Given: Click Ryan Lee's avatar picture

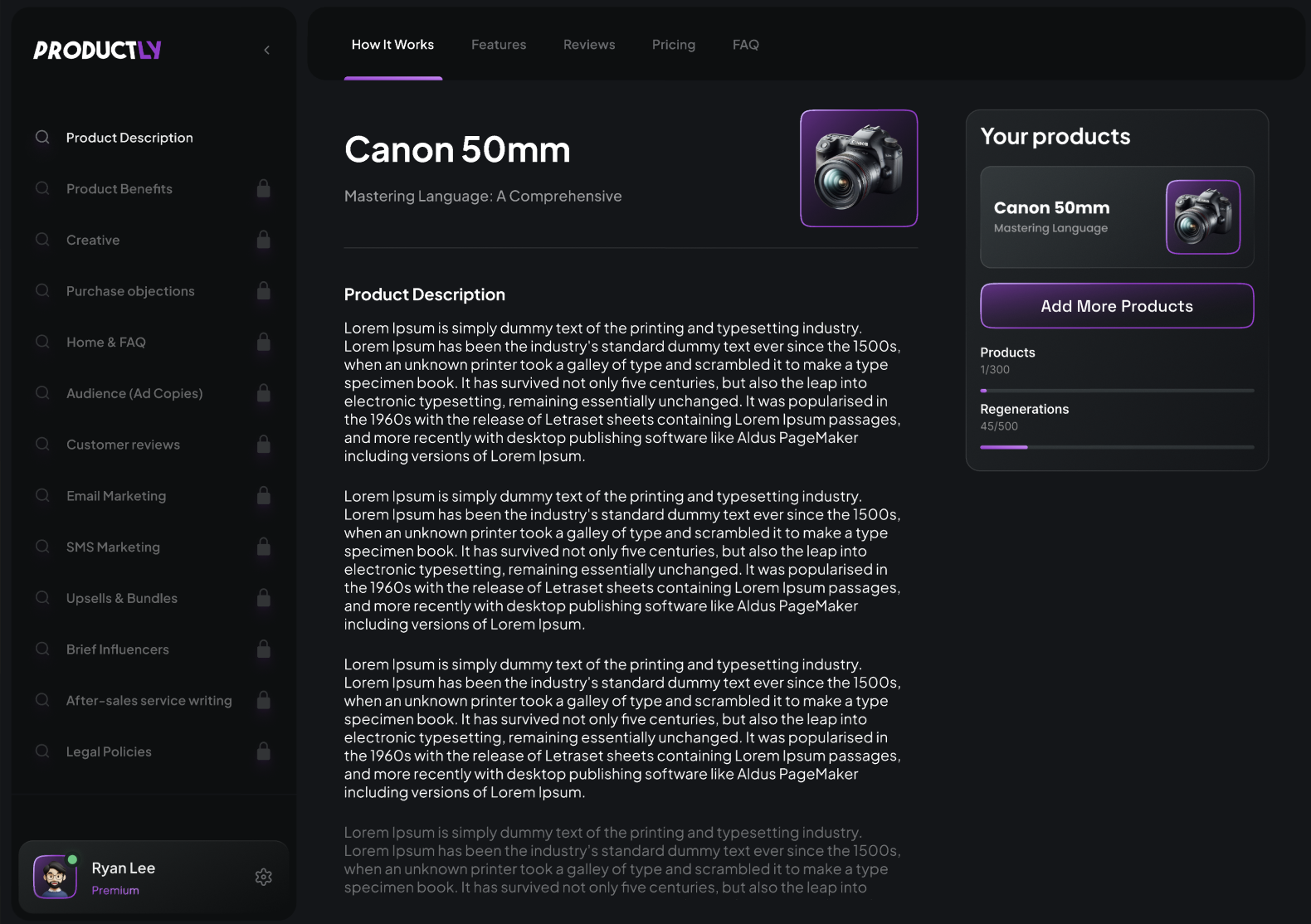Looking at the screenshot, I should pyautogui.click(x=55, y=877).
